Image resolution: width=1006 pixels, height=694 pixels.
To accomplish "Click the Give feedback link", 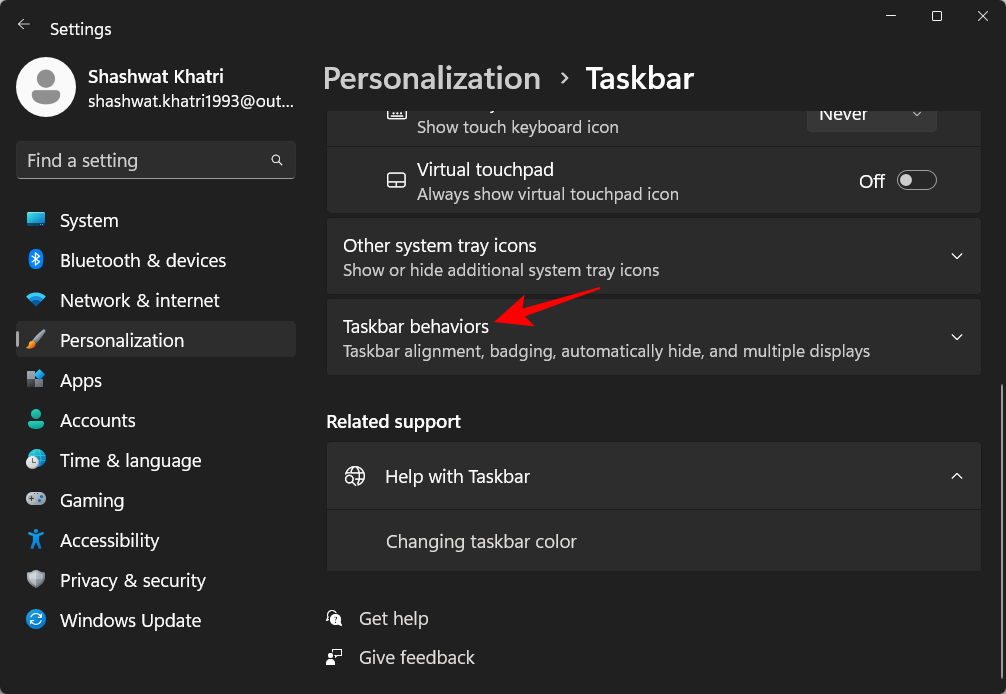I will 416,657.
